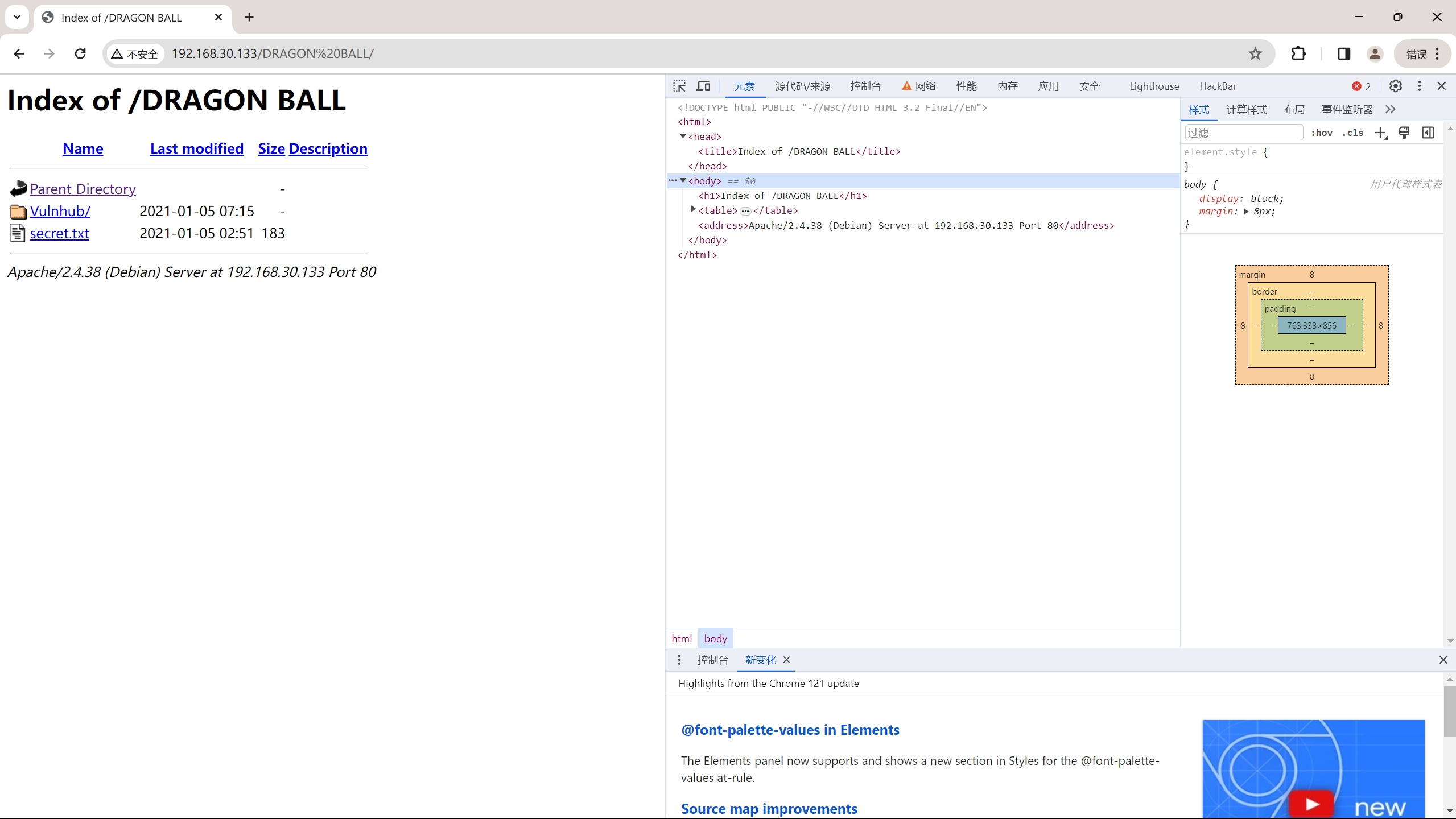Click the styles filter input field
The width and height of the screenshot is (1456, 819).
(1243, 133)
